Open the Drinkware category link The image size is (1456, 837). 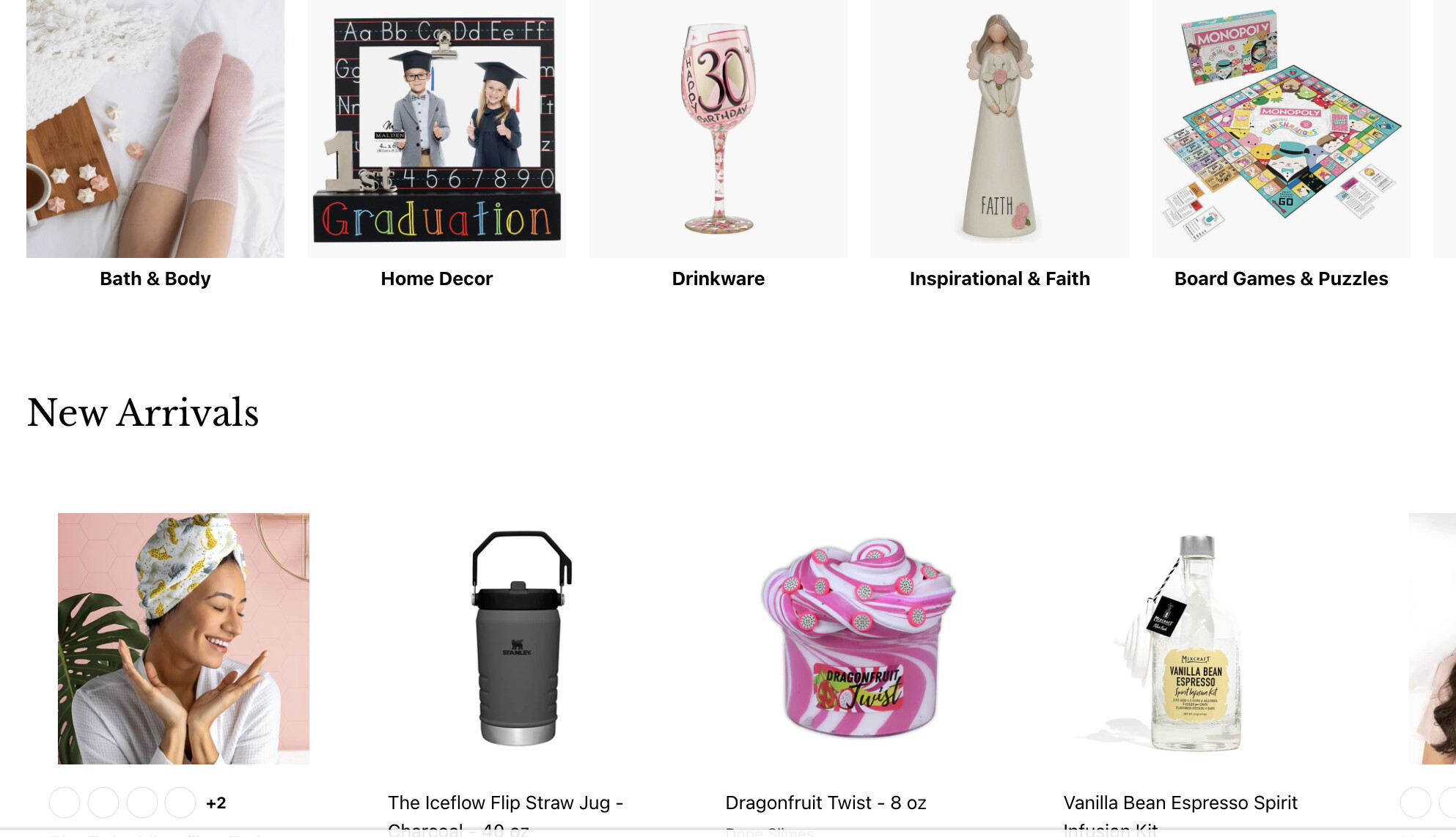tap(718, 279)
